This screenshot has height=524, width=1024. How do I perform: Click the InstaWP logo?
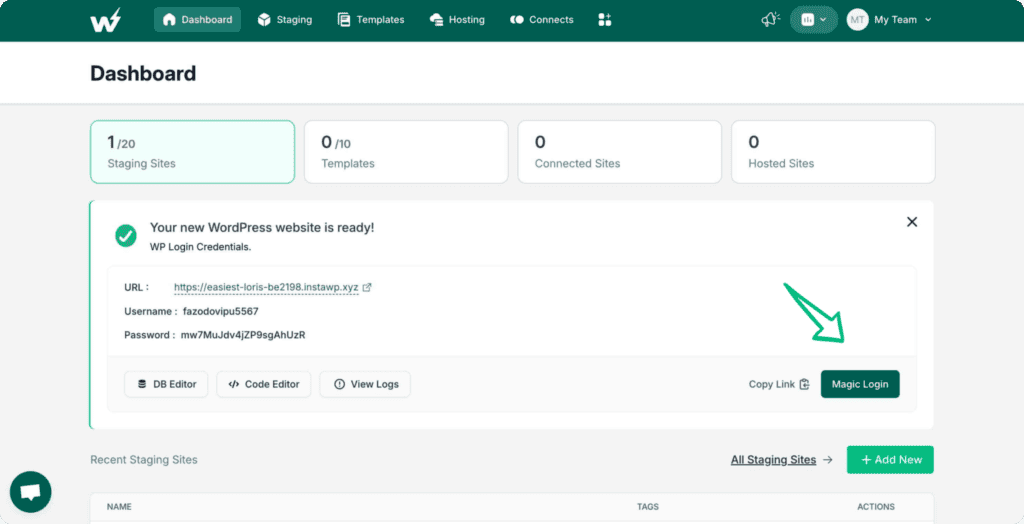[x=105, y=20]
